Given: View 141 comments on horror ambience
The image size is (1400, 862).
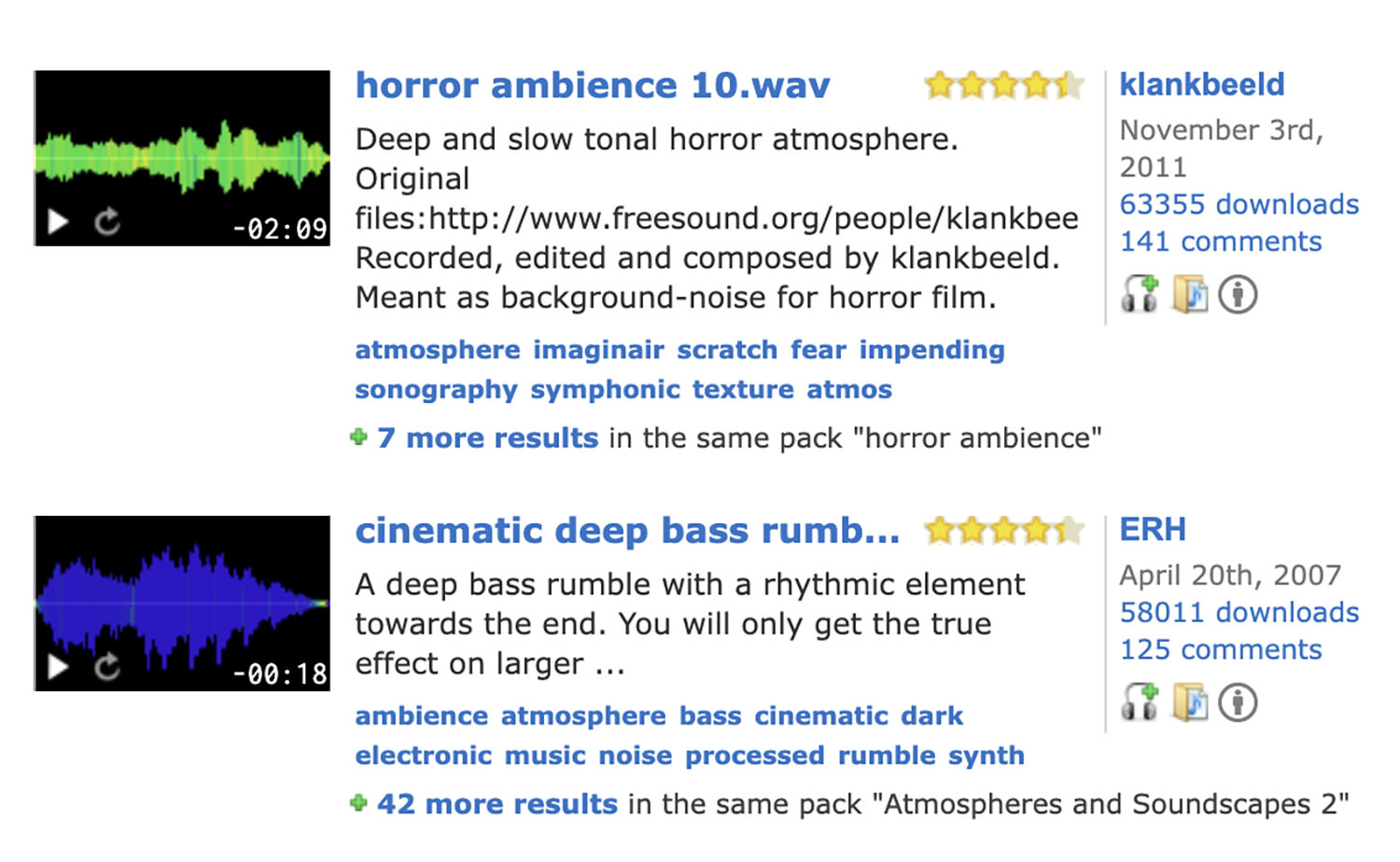Looking at the screenshot, I should click(x=1220, y=242).
